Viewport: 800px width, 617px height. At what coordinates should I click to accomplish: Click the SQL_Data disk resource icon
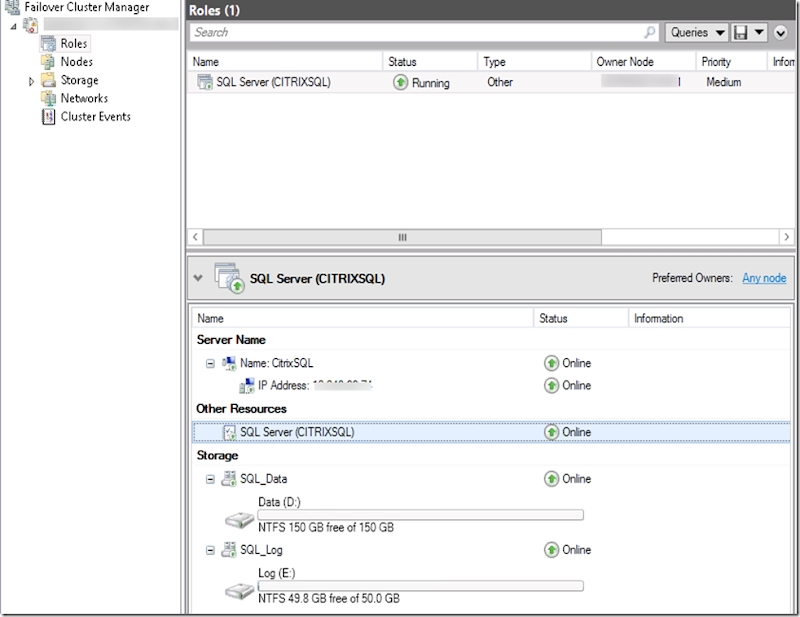pos(228,479)
